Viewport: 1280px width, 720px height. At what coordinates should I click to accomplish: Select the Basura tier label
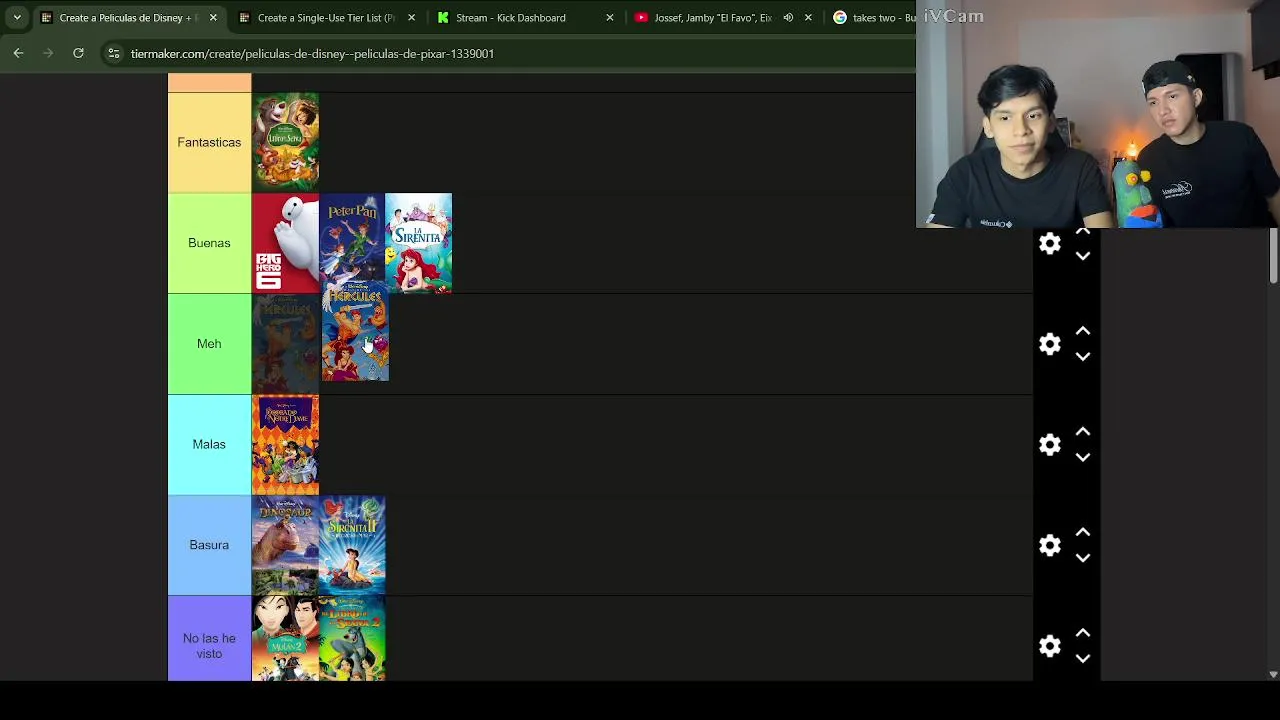(209, 545)
